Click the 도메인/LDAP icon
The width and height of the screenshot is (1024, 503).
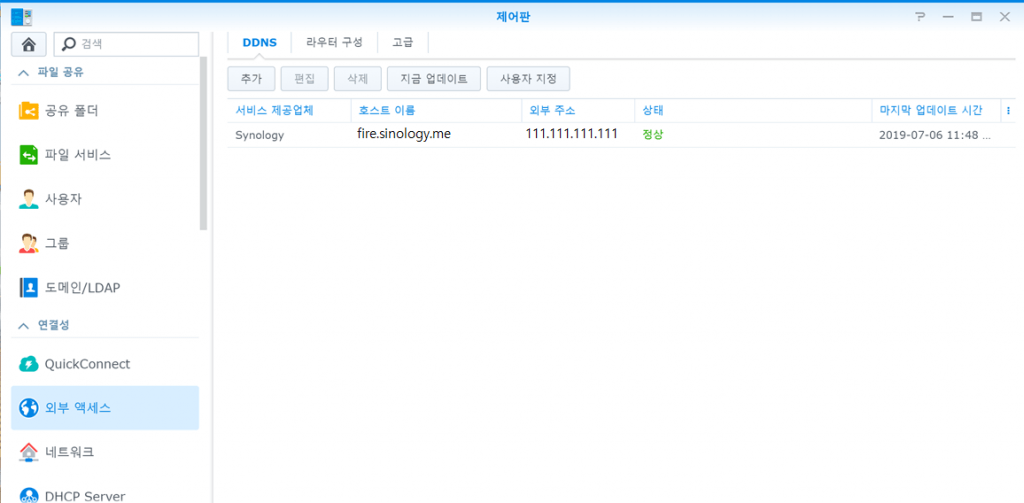(x=29, y=287)
